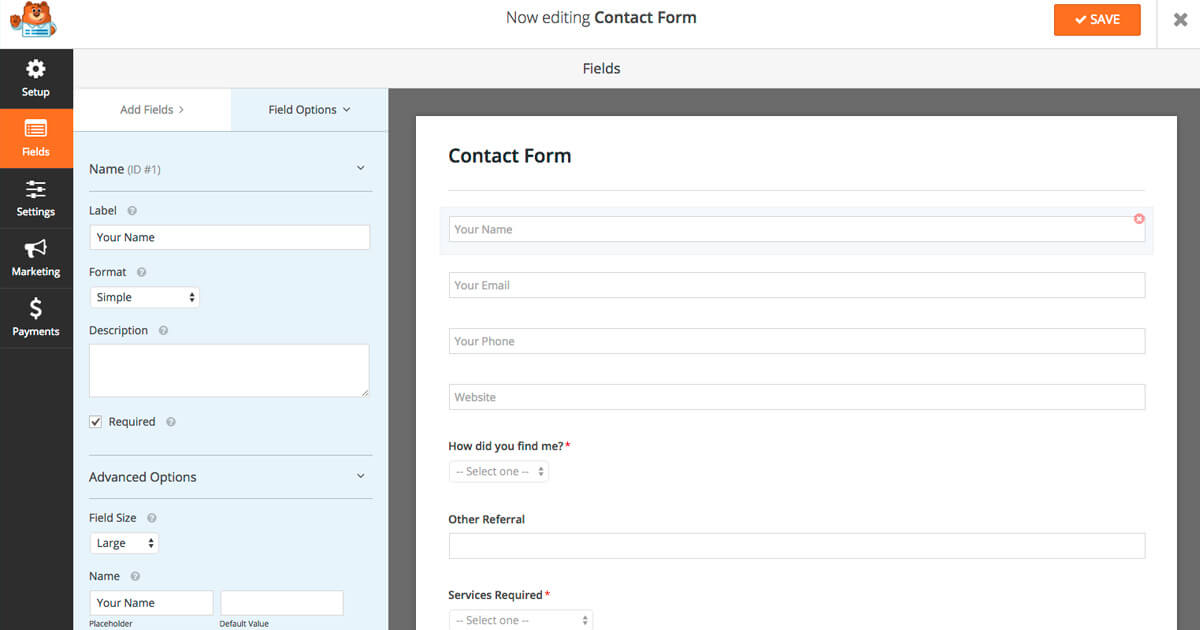Switch to the Add Fields tab
This screenshot has width=1200, height=630.
152,109
